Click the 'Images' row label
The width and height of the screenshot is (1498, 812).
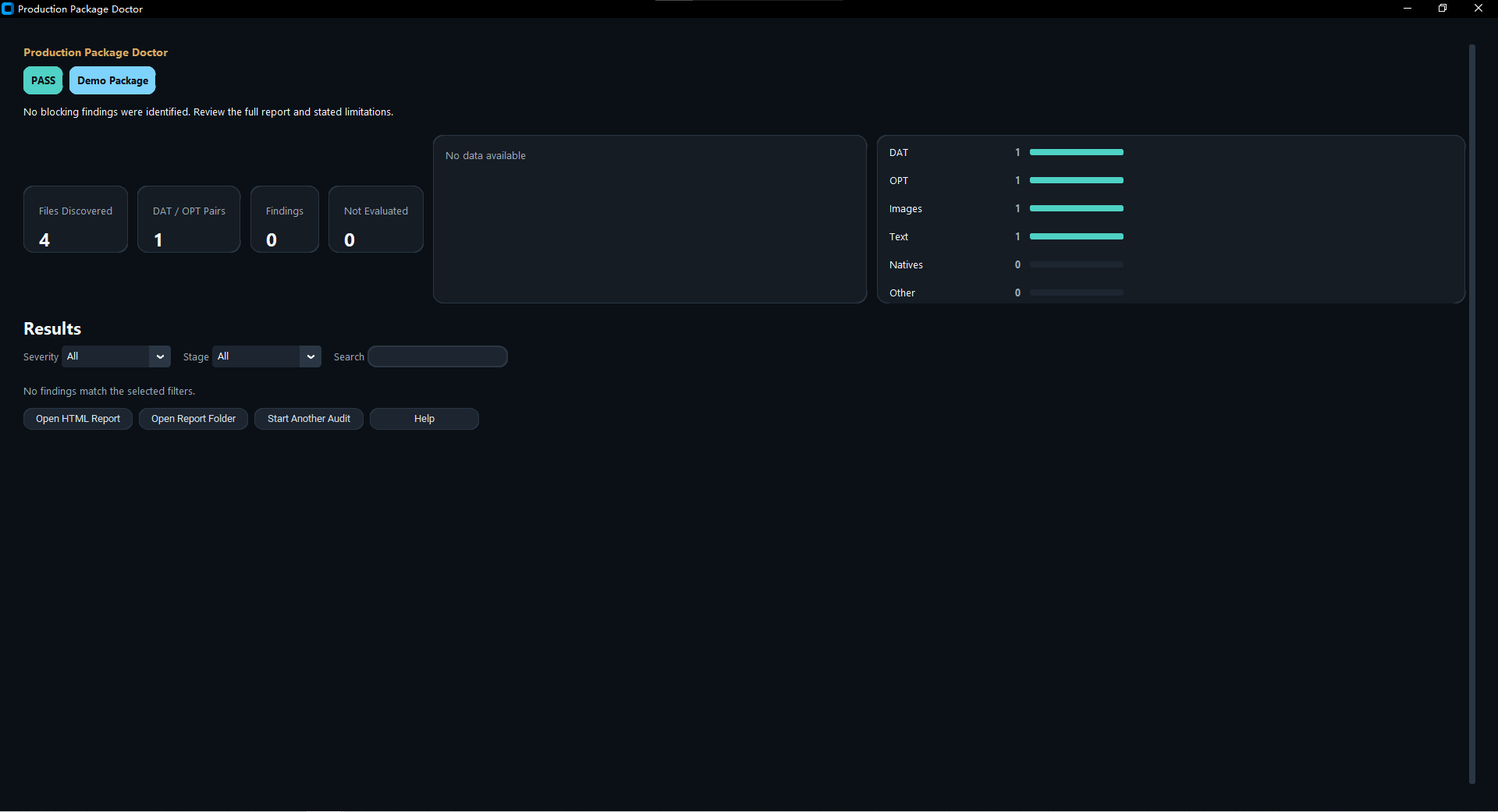[905, 209]
